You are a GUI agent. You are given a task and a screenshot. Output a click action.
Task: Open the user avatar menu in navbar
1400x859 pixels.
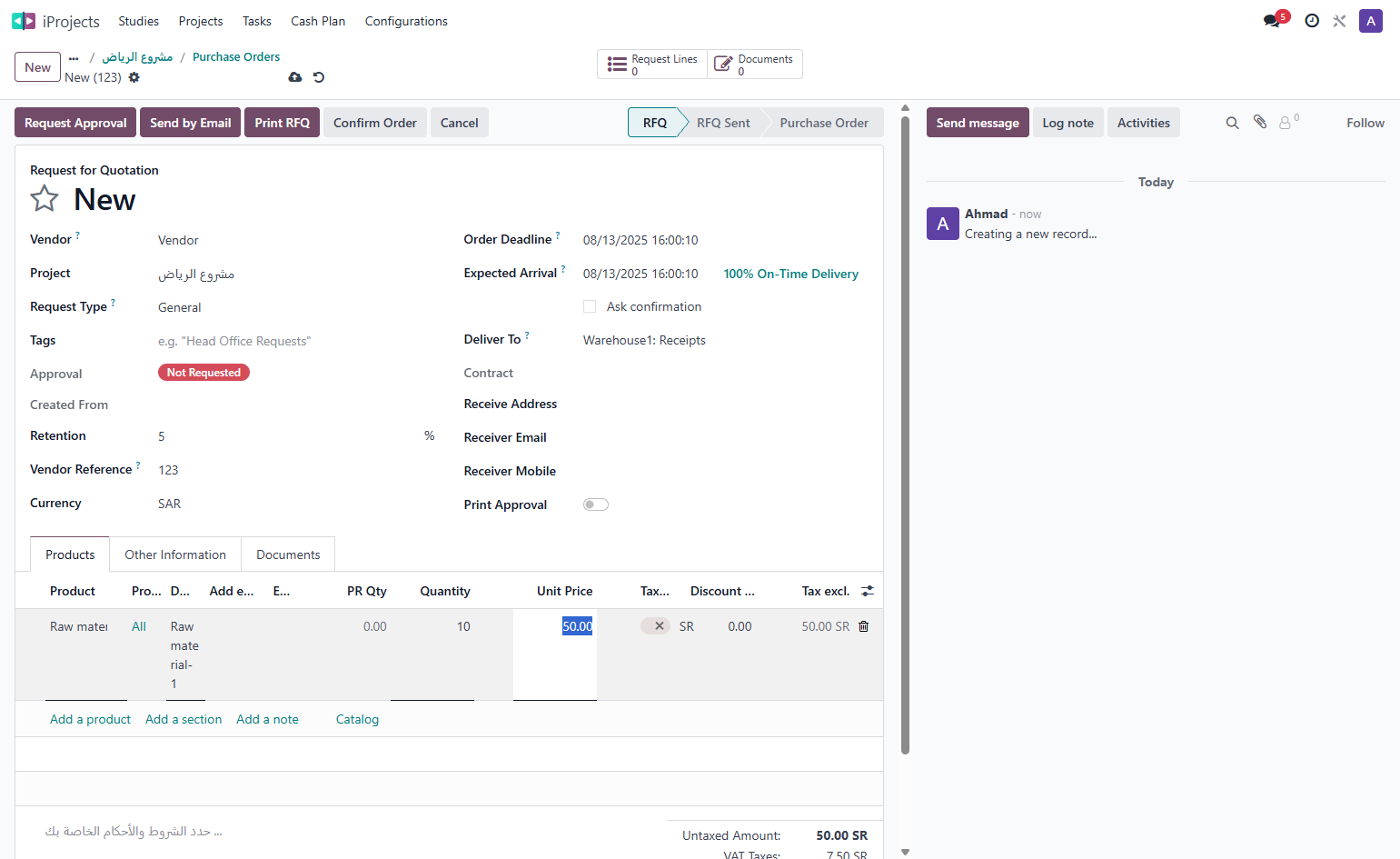[1371, 21]
